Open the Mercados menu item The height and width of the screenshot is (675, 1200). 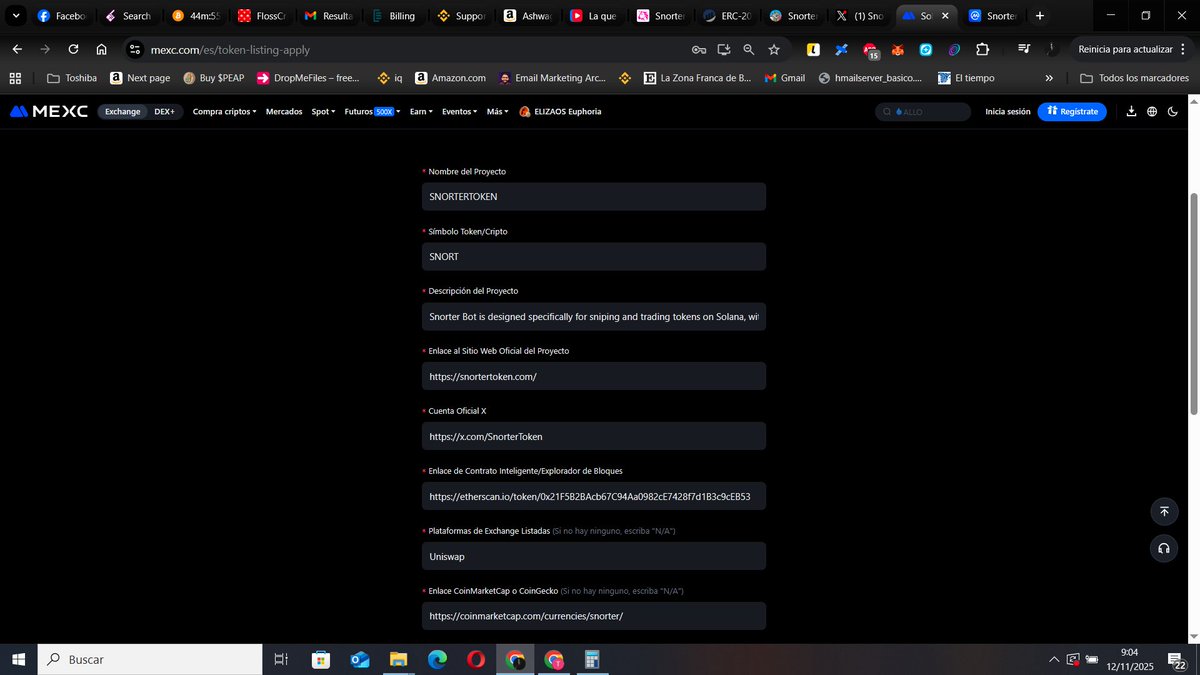click(284, 112)
